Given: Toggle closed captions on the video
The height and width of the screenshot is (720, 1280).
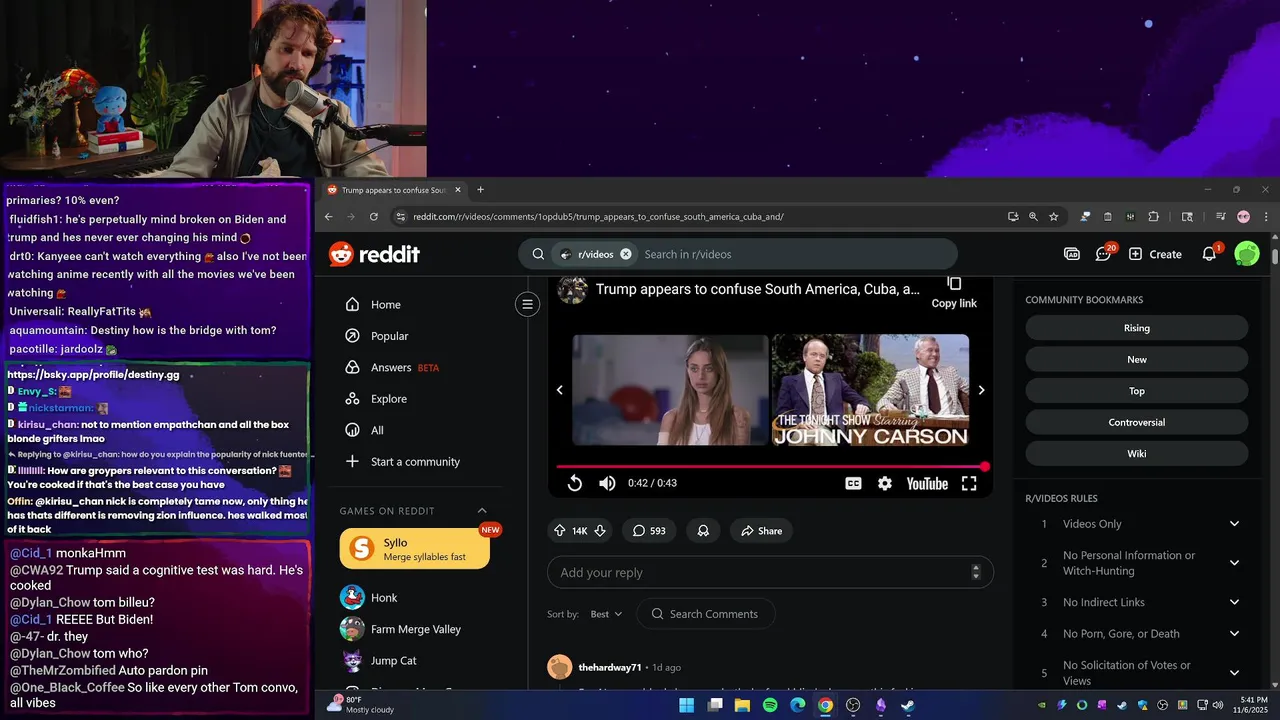Looking at the screenshot, I should click(x=853, y=483).
